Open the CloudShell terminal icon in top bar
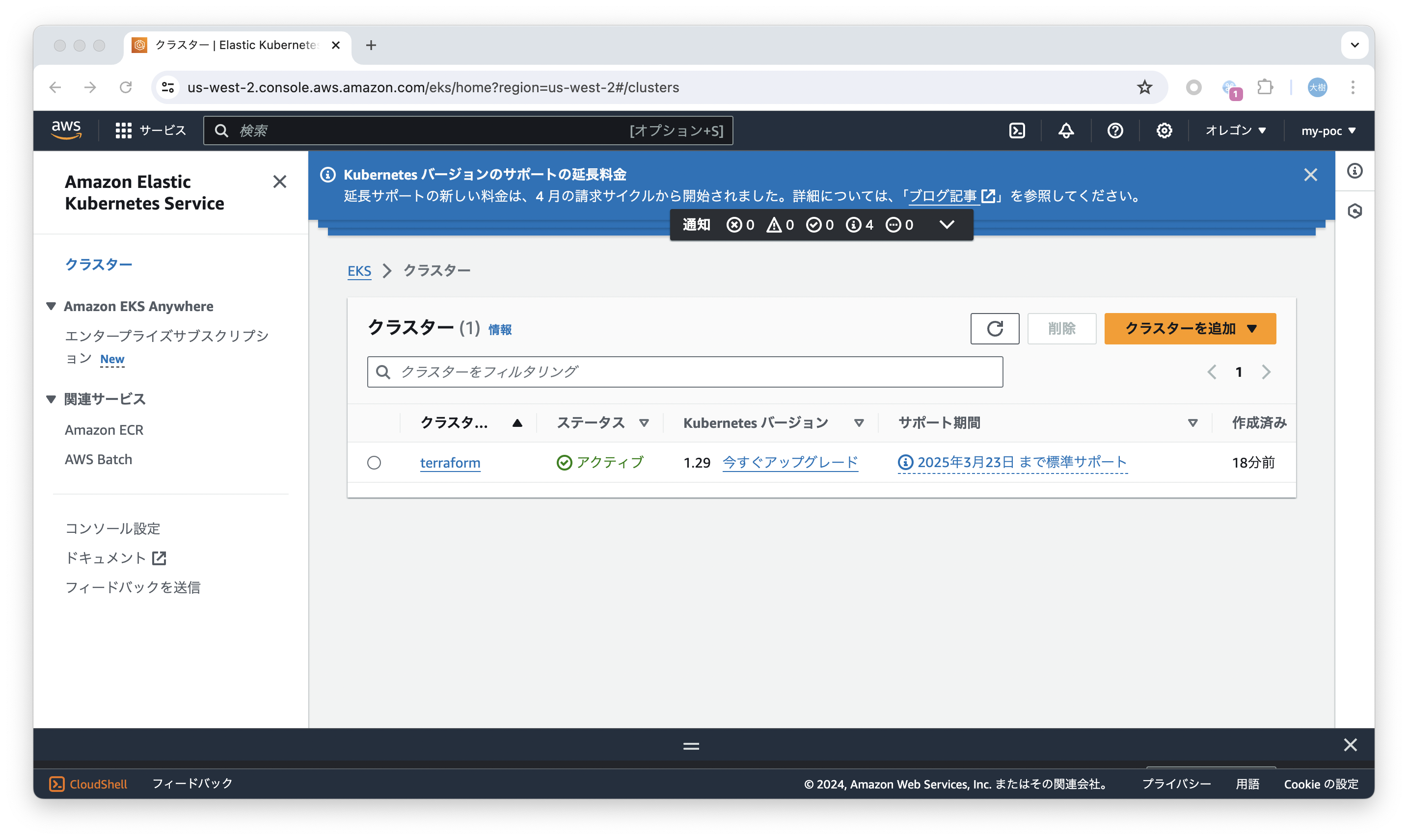1408x840 pixels. pyautogui.click(x=1018, y=130)
